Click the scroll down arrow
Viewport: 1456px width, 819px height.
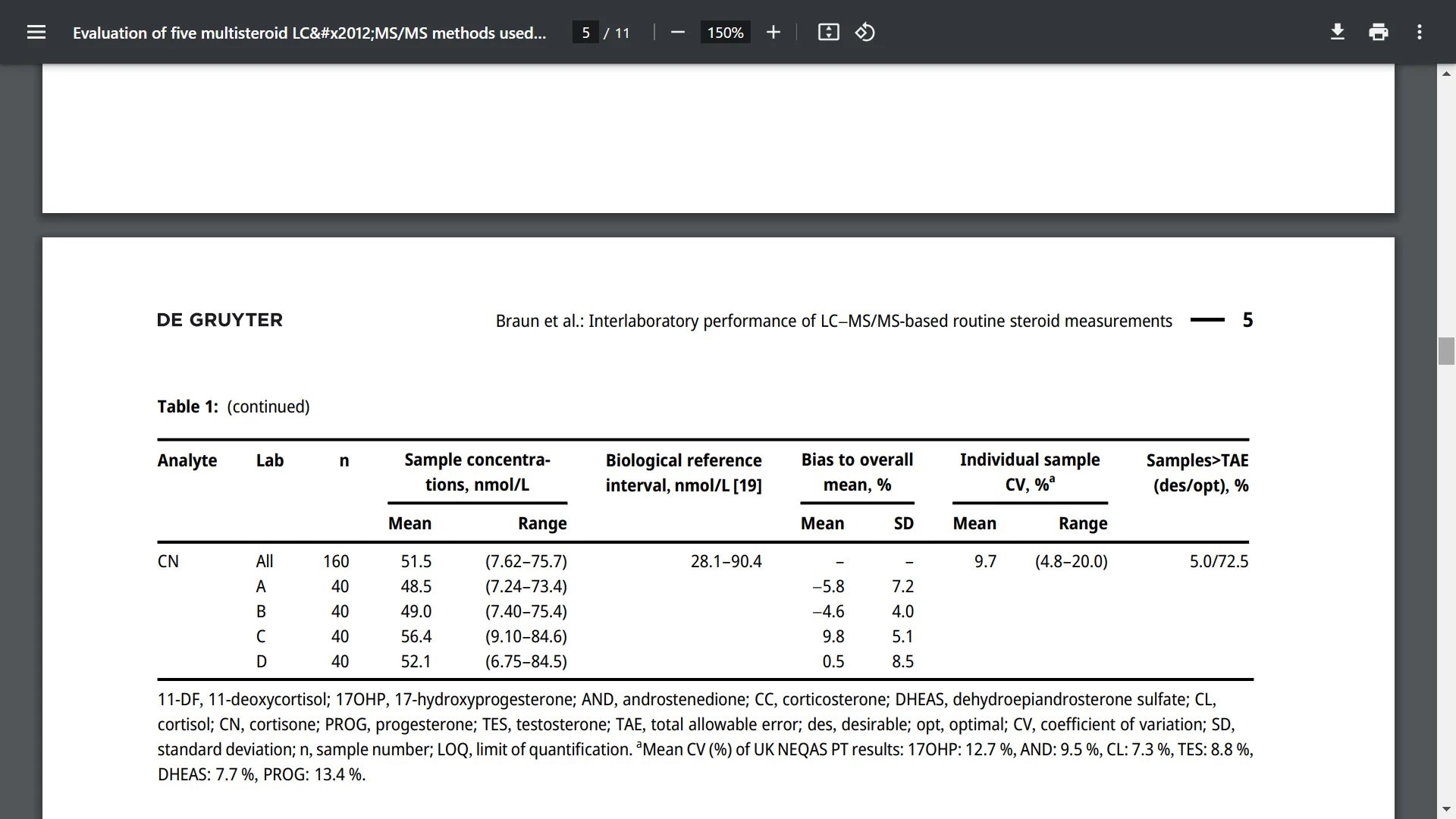pyautogui.click(x=1446, y=809)
